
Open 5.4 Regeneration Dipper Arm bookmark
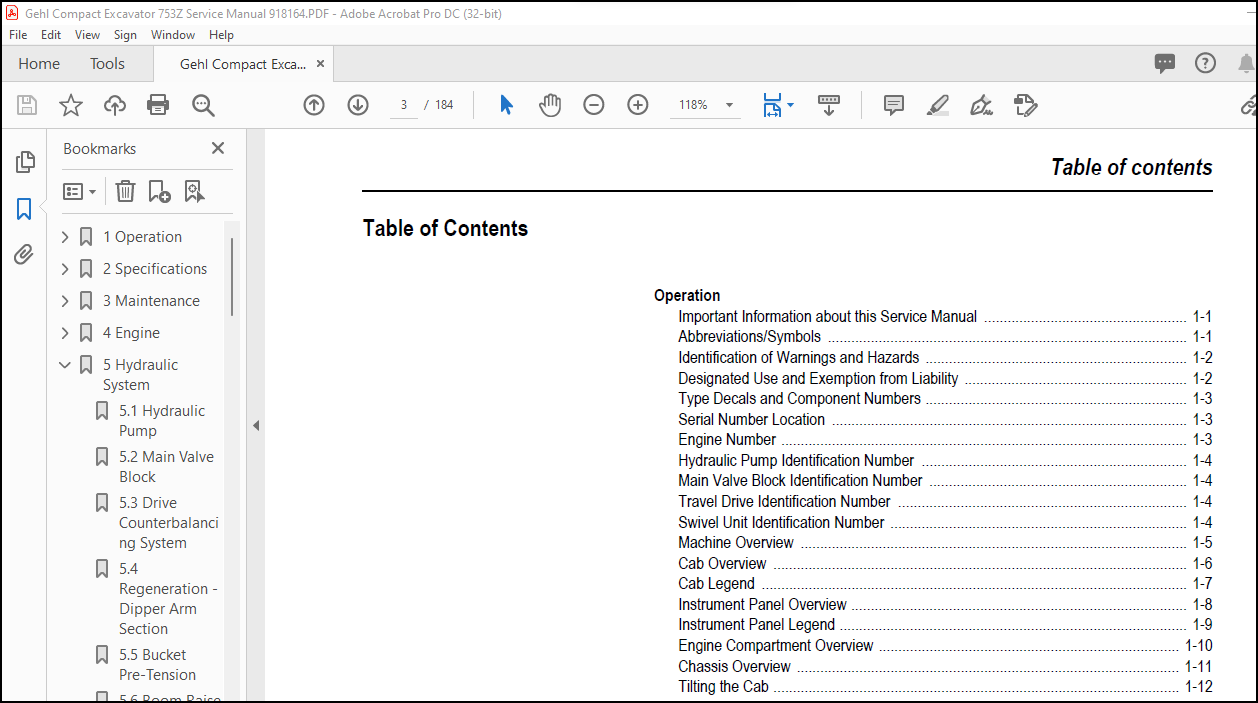point(168,599)
